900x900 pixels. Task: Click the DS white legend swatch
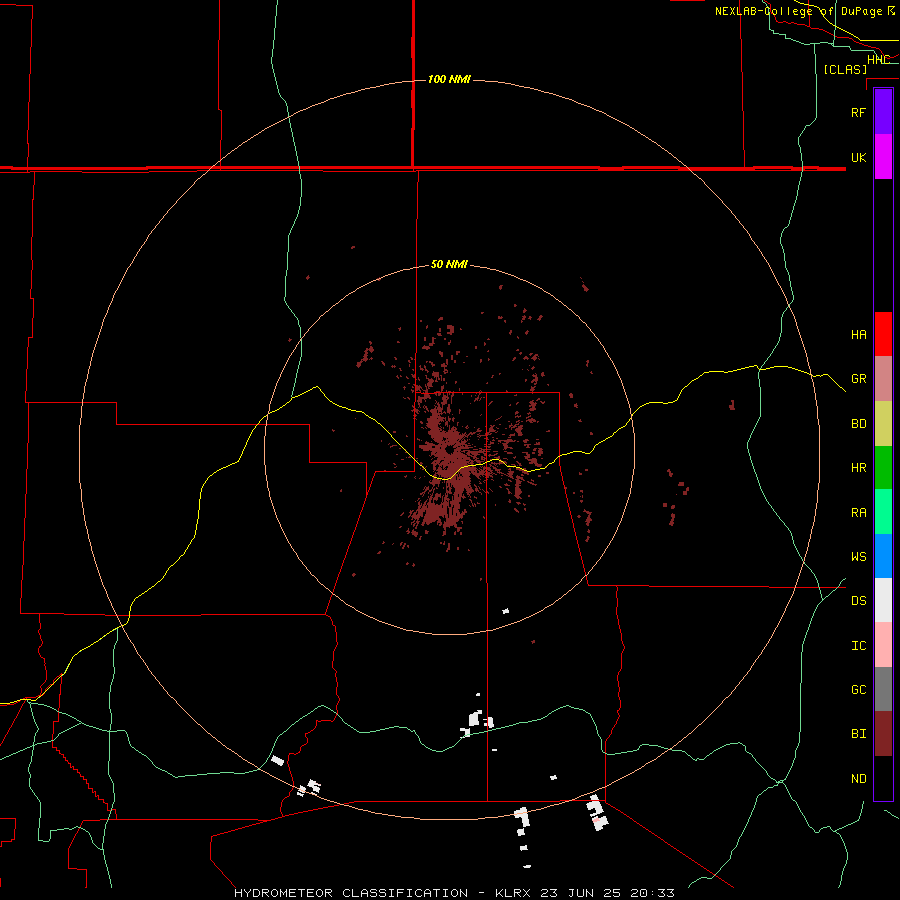883,600
